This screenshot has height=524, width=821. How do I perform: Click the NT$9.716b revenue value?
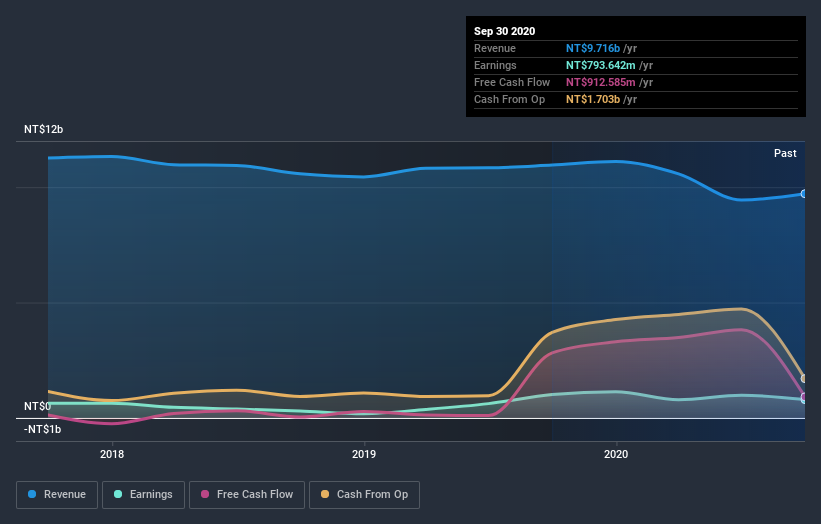tap(593, 48)
